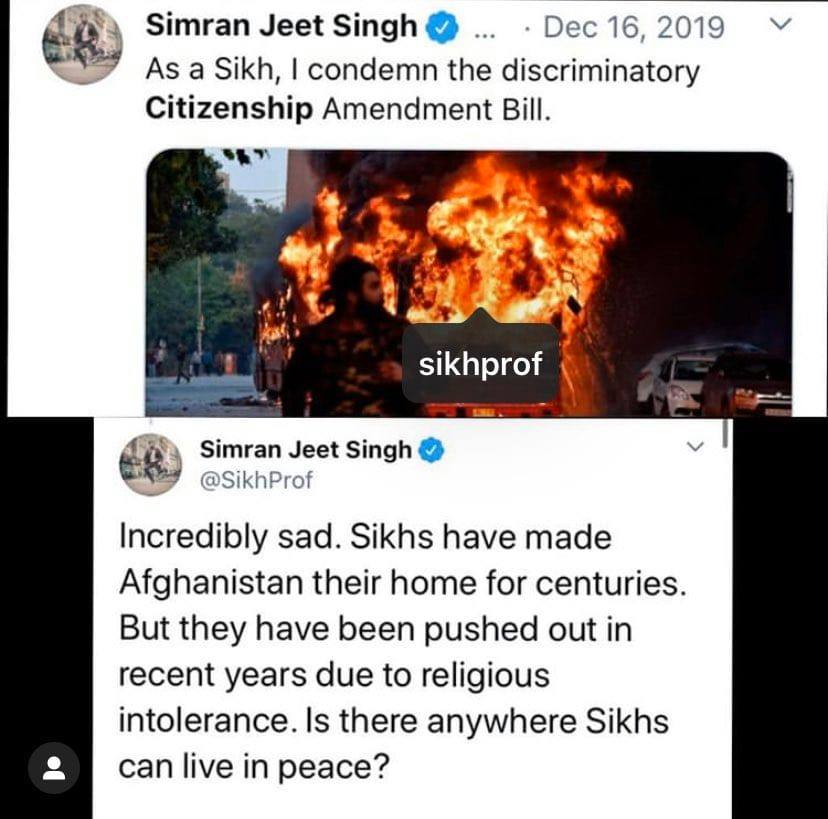828x819 pixels.
Task: Open Simran Jeet Singh's avatar in top tweet
Action: (82, 44)
